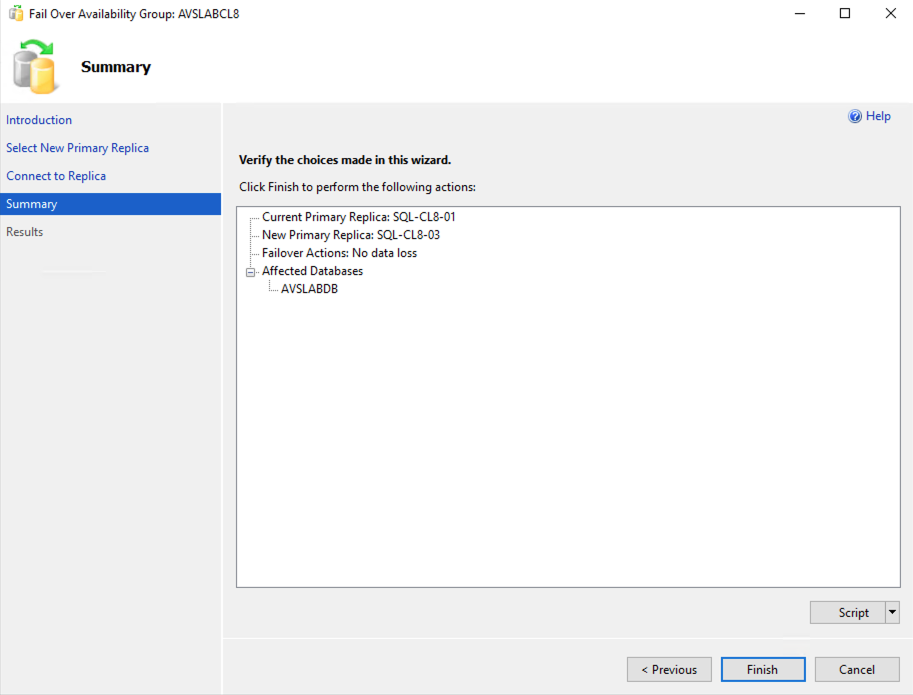Cancel the failover wizard
913x695 pixels.
857,669
